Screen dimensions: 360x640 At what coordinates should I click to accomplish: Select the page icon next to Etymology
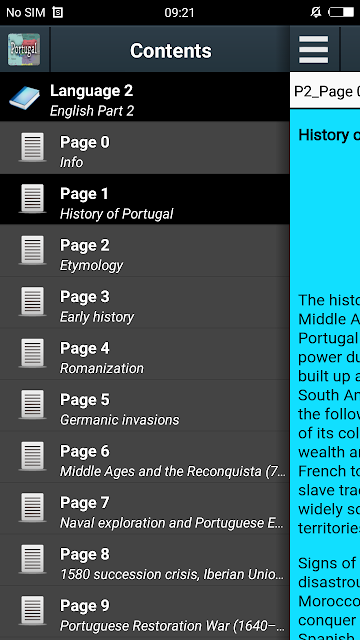(33, 250)
